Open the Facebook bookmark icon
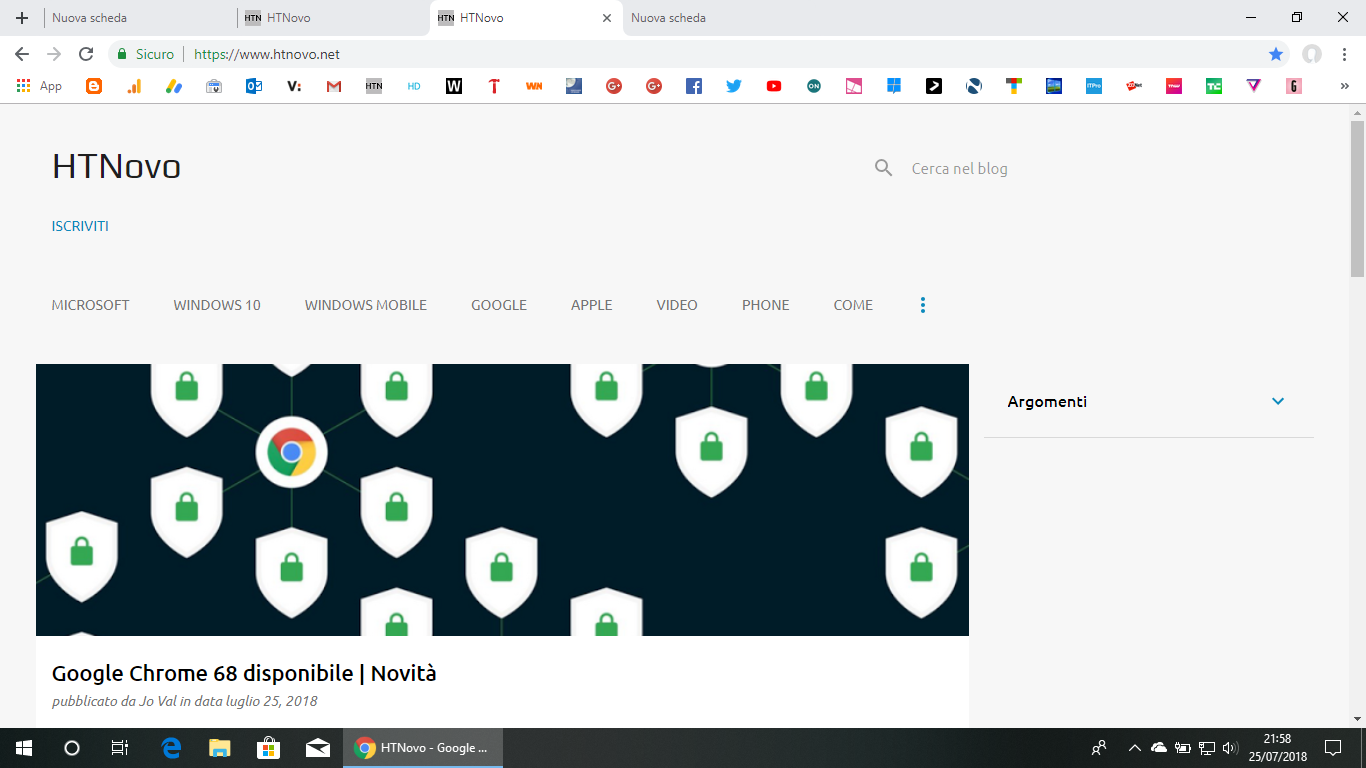The image size is (1366, 768). point(694,86)
